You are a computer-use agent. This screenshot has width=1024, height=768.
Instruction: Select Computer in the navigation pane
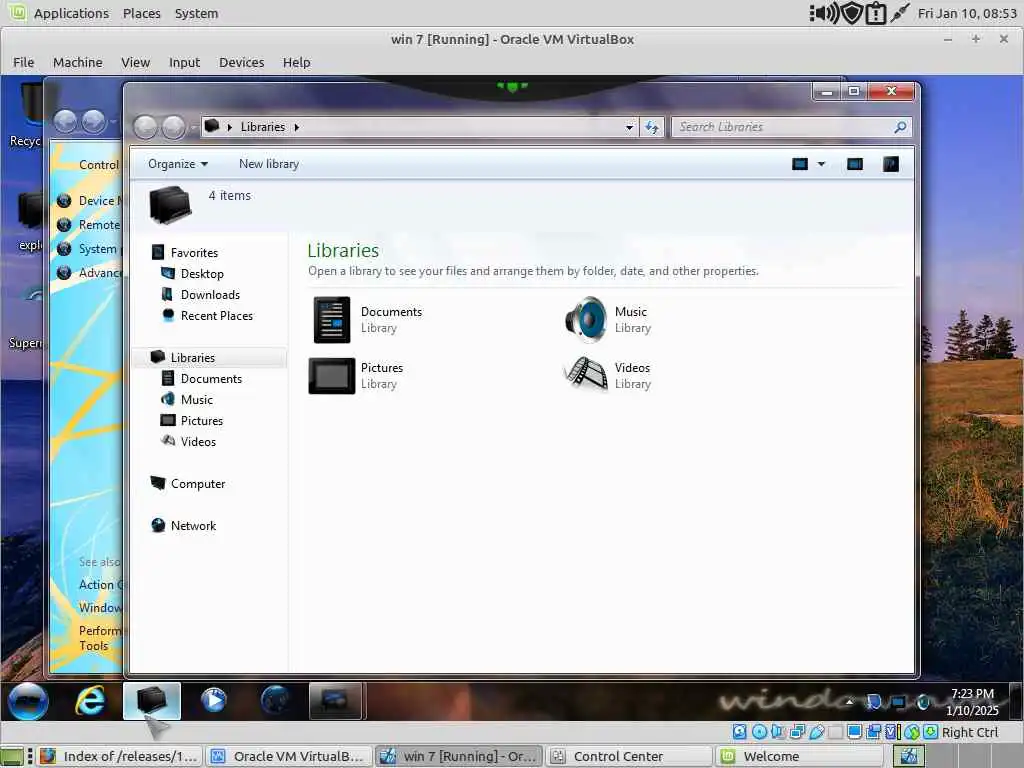[x=198, y=484]
